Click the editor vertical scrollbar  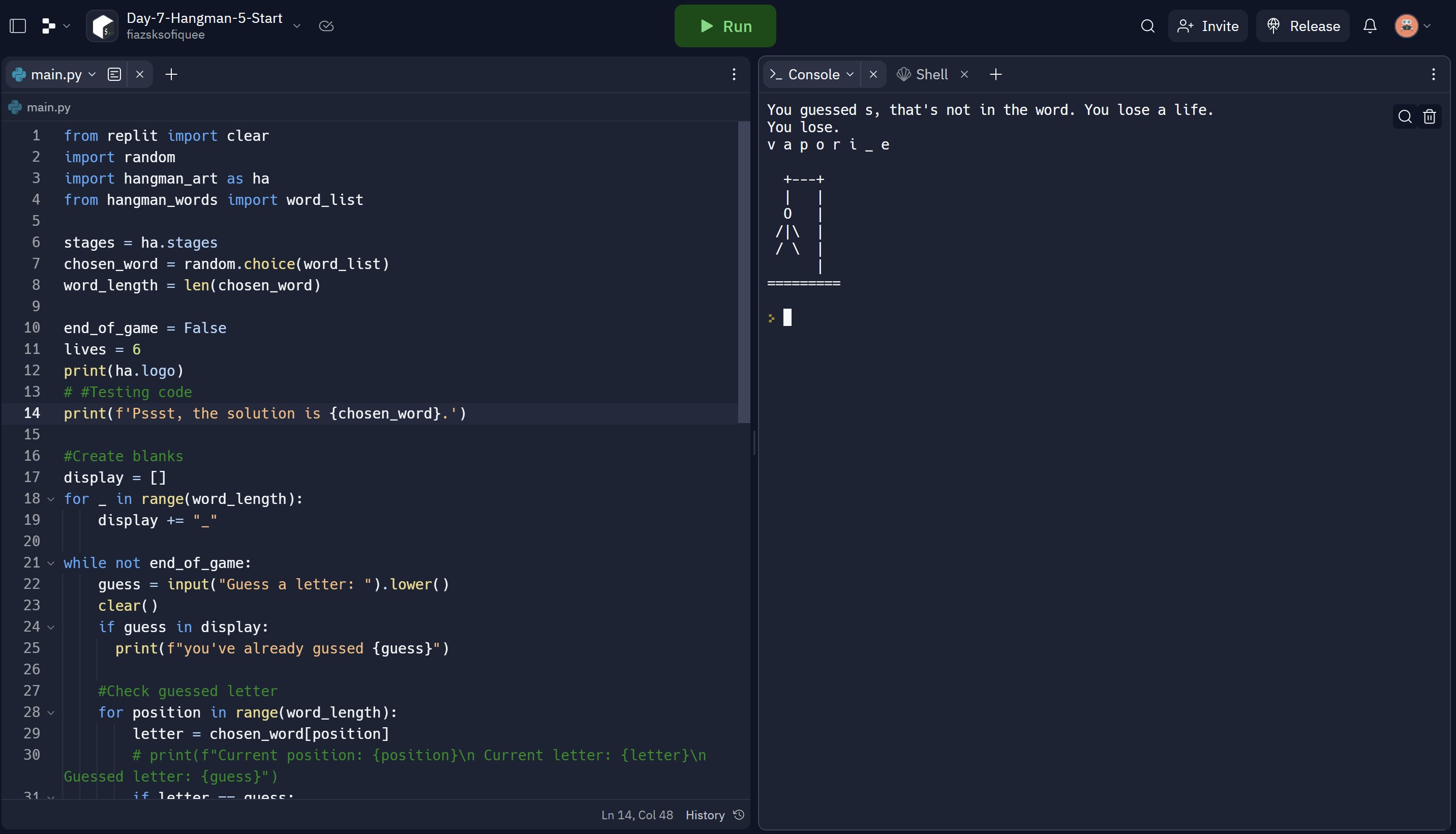click(744, 272)
